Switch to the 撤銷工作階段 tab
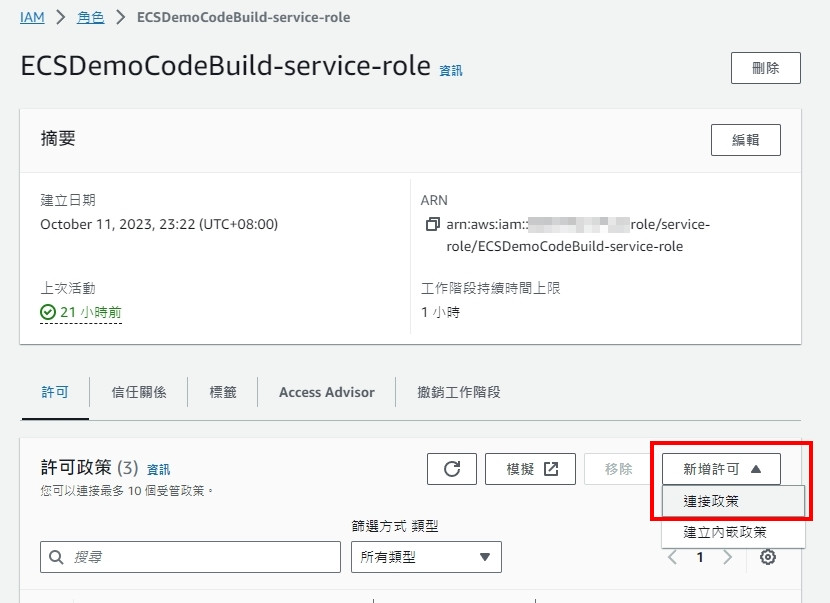Viewport: 830px width, 603px height. point(458,392)
